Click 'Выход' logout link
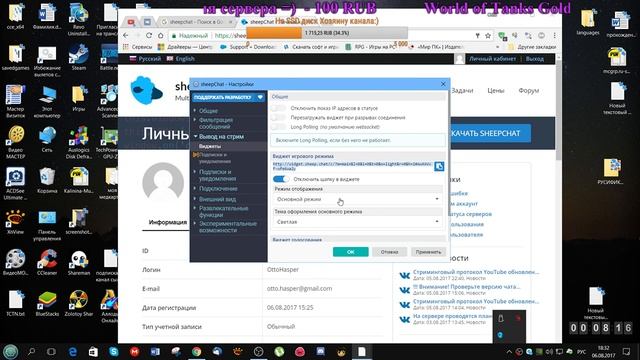The image size is (640, 360). tap(535, 59)
